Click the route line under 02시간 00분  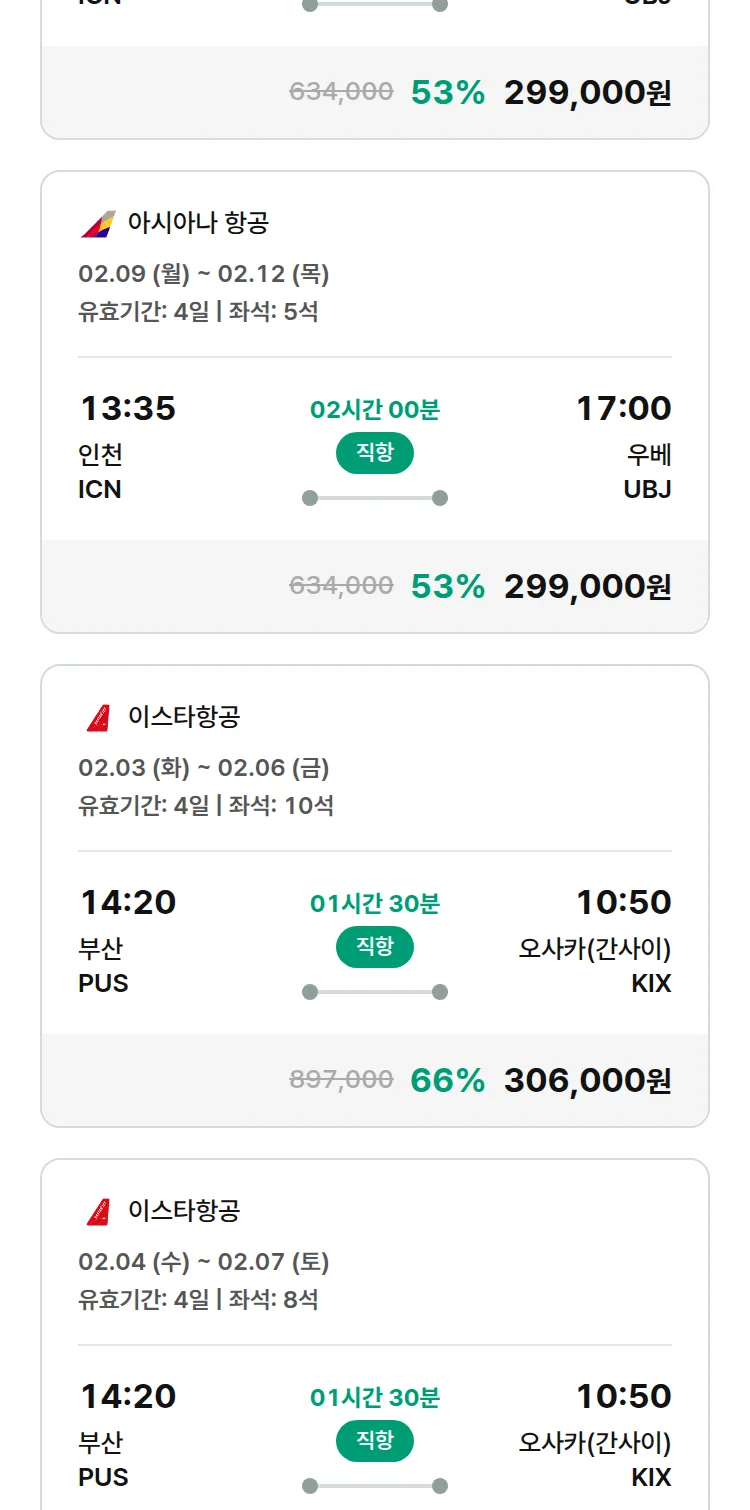375,498
